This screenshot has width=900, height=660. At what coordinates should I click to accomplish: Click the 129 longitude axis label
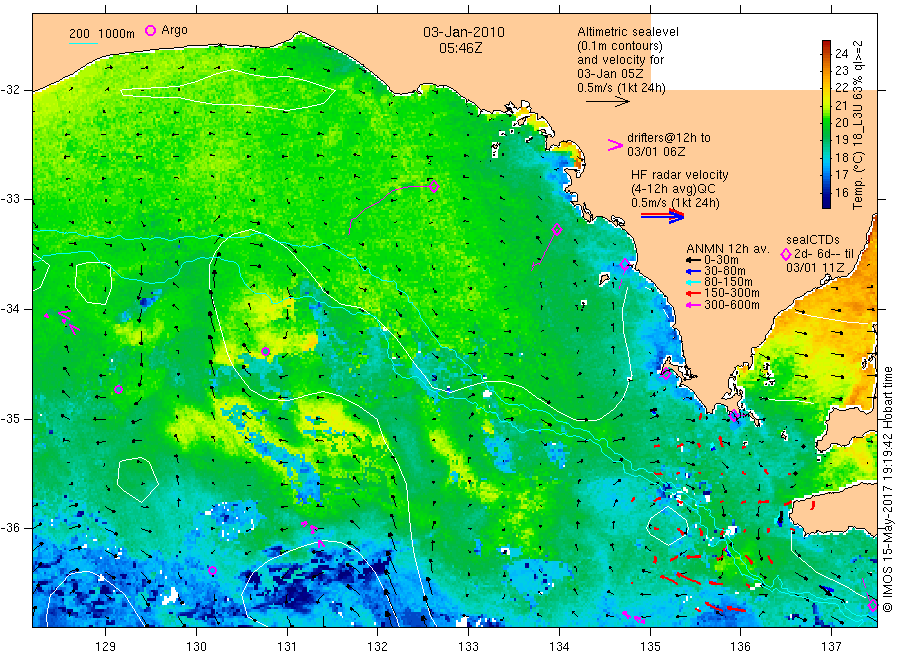point(106,647)
